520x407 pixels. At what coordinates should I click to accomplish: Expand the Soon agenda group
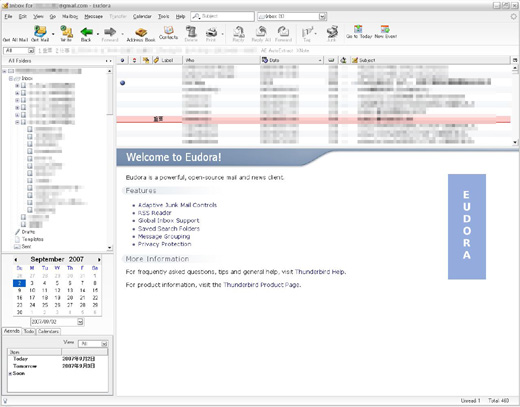pyautogui.click(x=10, y=374)
